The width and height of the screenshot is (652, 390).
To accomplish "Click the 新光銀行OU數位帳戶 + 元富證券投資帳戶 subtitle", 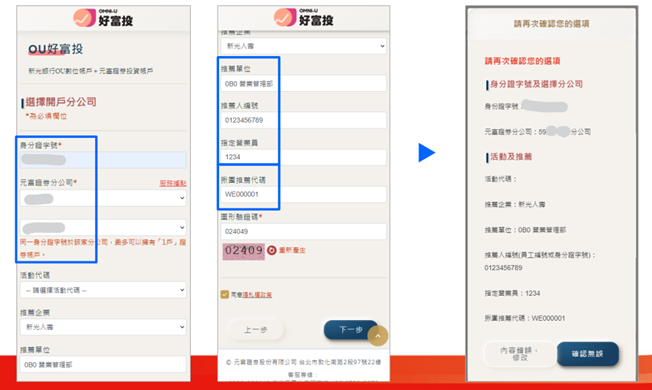I will click(x=91, y=71).
